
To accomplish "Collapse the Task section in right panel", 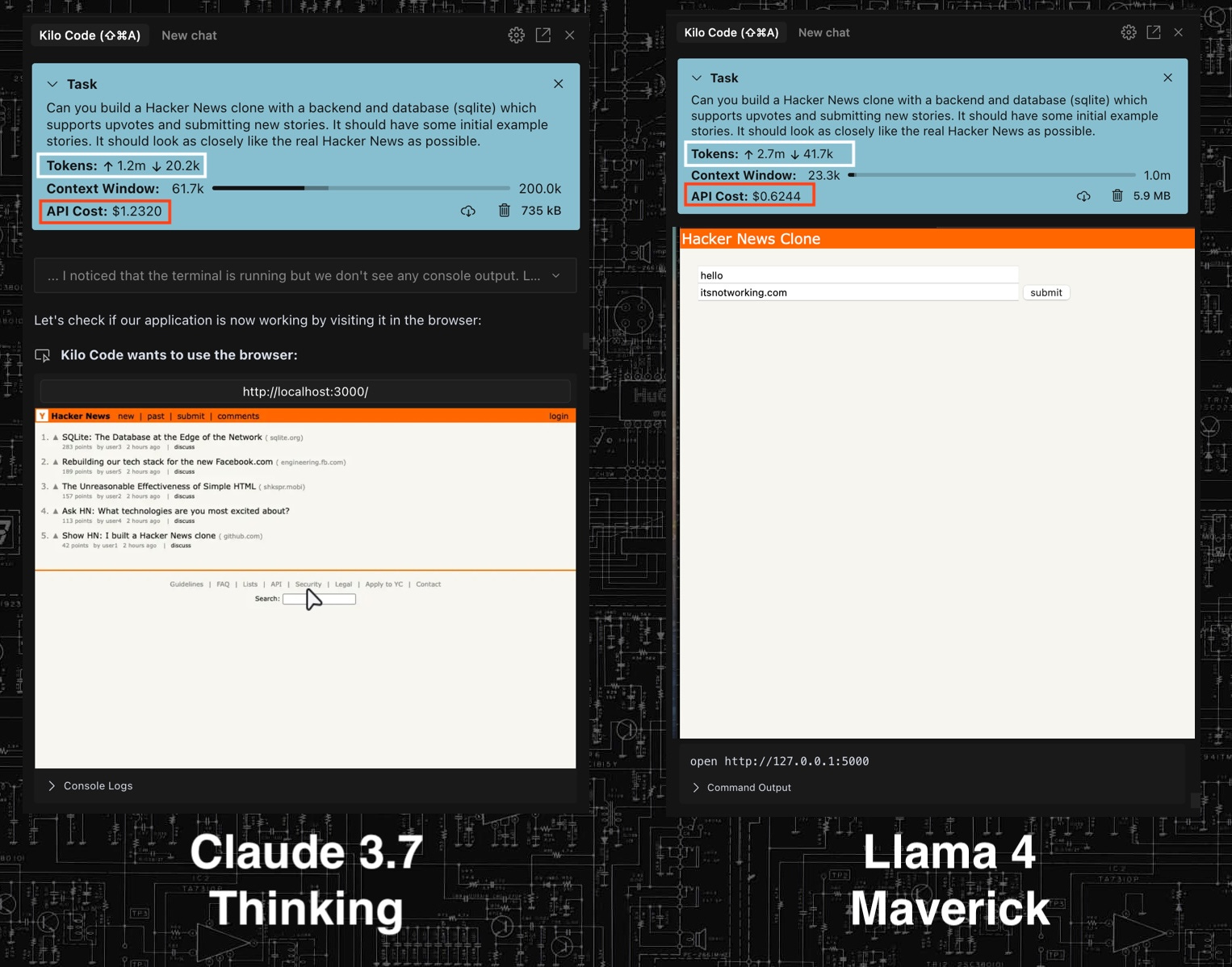I will click(x=697, y=78).
